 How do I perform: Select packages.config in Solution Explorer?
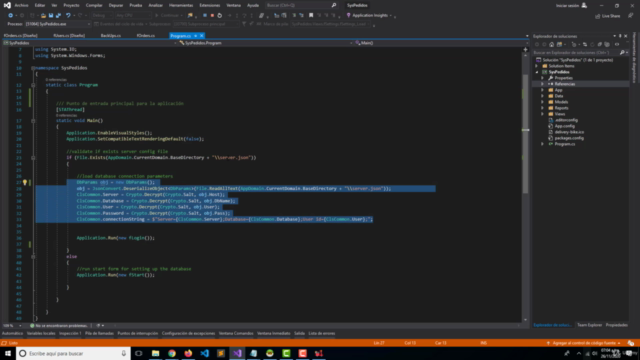tap(569, 138)
